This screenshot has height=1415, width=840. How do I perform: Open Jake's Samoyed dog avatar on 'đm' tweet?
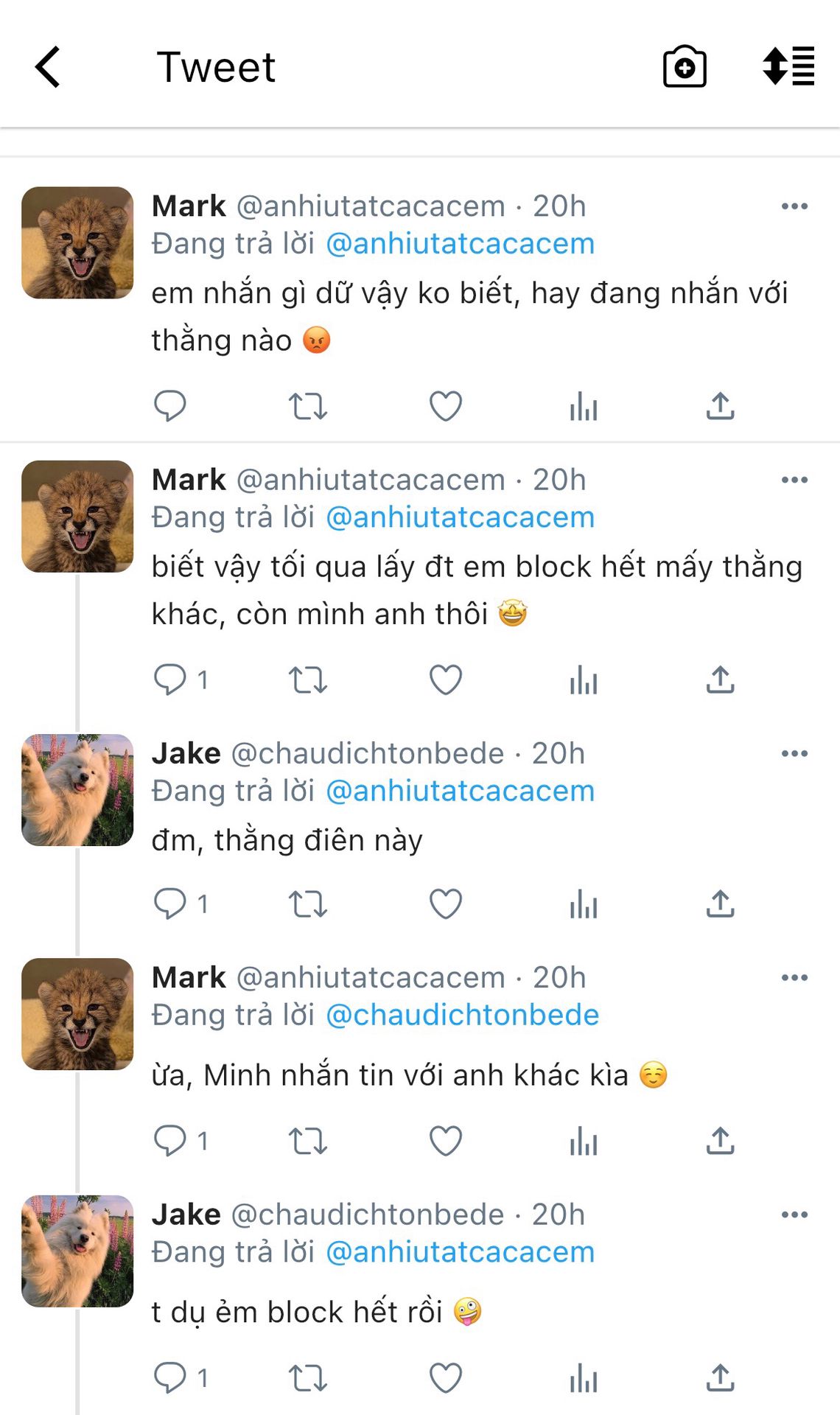coord(77,790)
